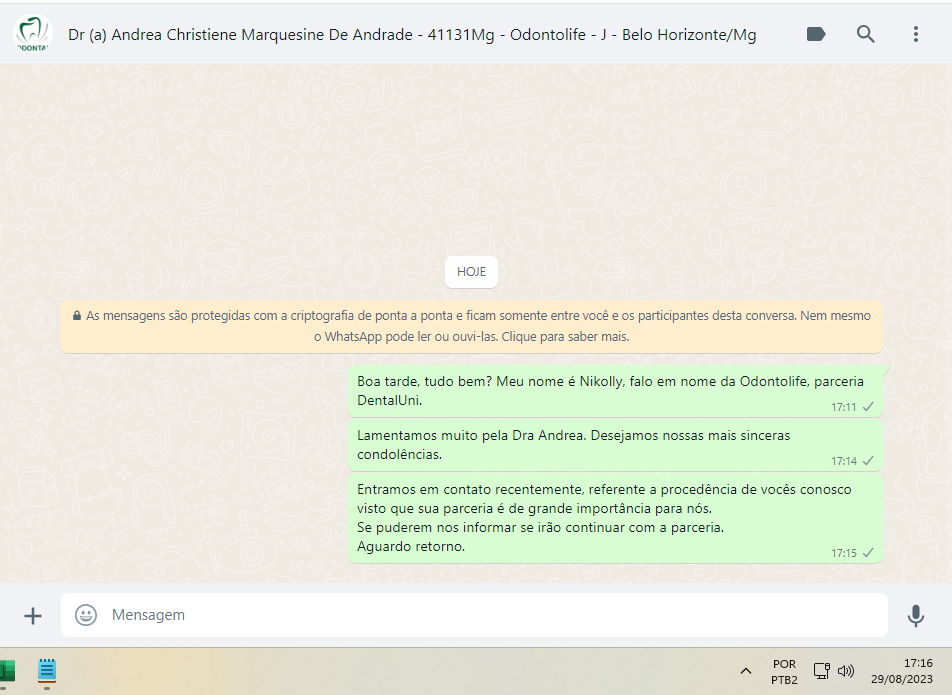Click the 17:14 message timestamp
This screenshot has width=952, height=695.
click(x=843, y=461)
